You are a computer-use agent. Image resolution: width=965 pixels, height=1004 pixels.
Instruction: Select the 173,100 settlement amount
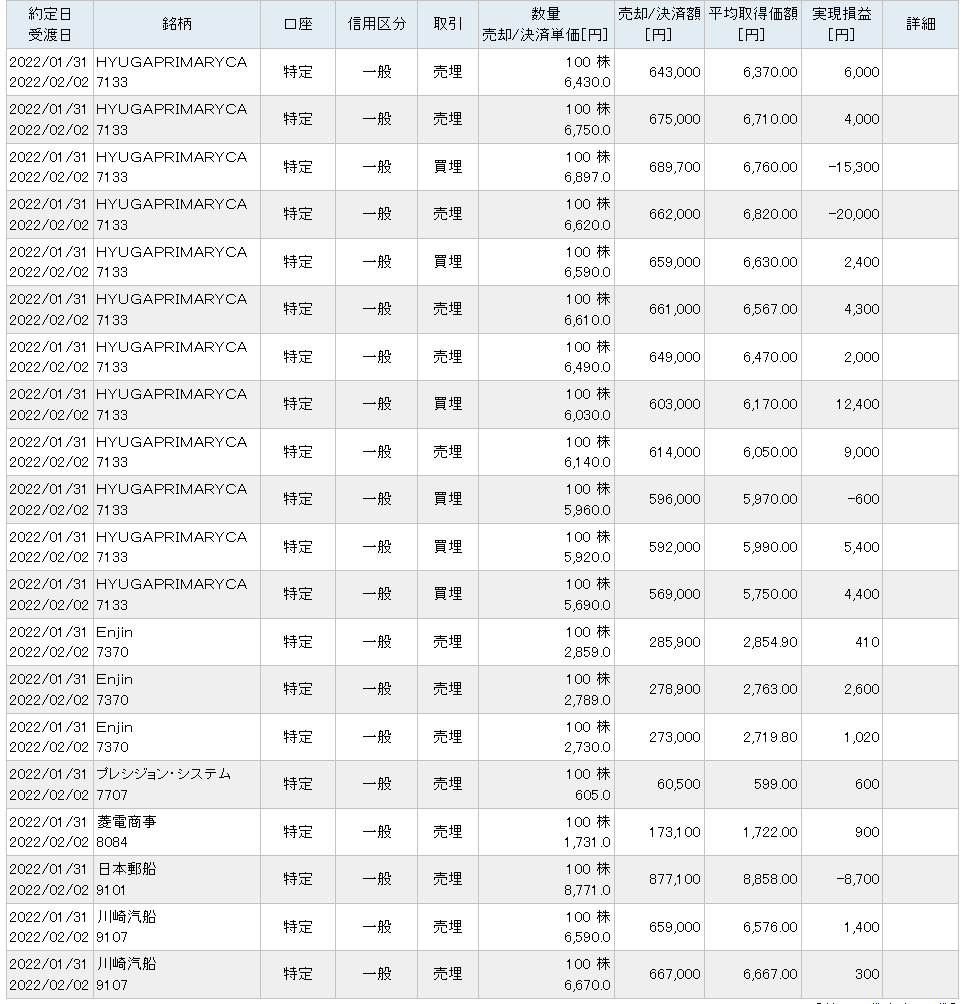[x=674, y=832]
